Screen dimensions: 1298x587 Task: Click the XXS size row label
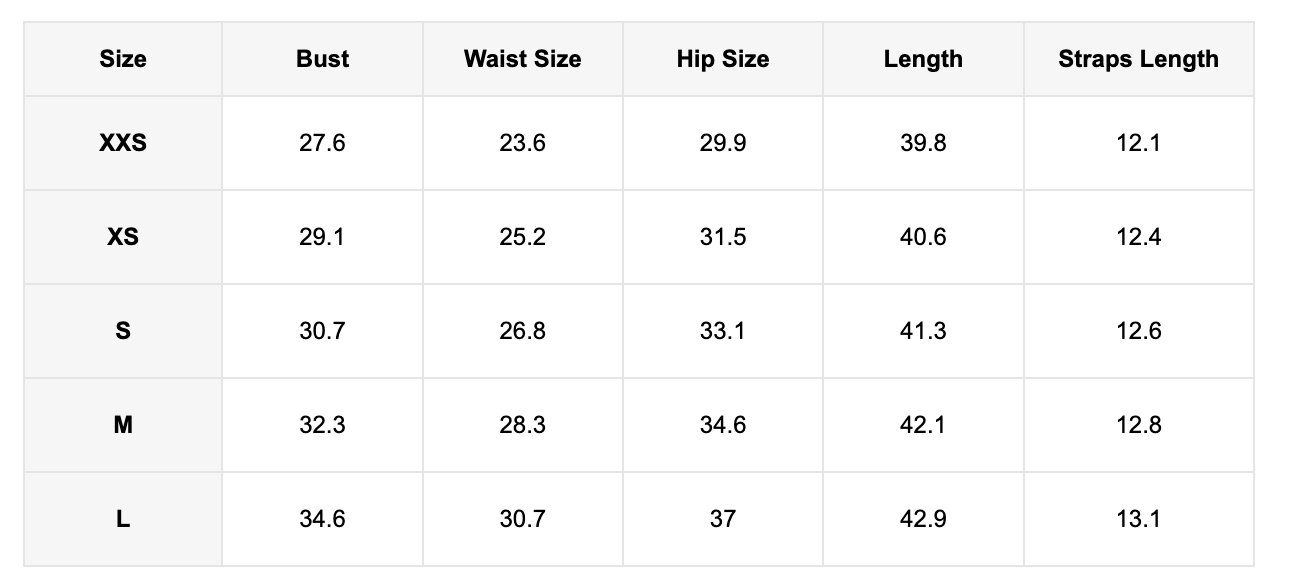tap(123, 143)
